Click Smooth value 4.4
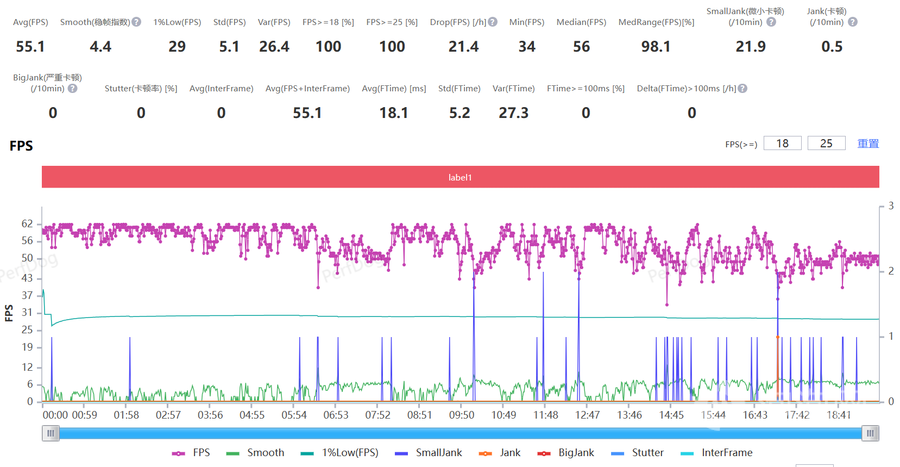 (100, 46)
